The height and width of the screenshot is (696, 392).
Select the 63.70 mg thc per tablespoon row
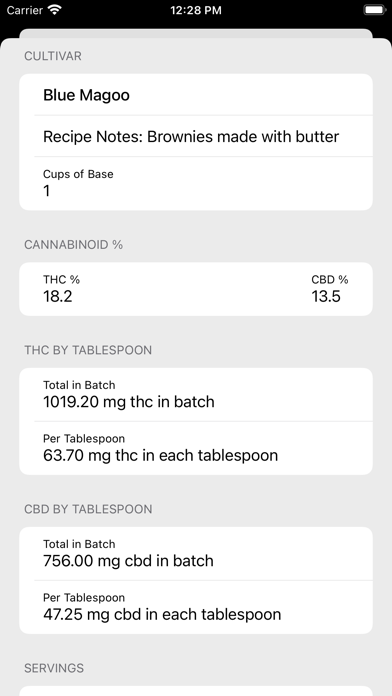196,448
